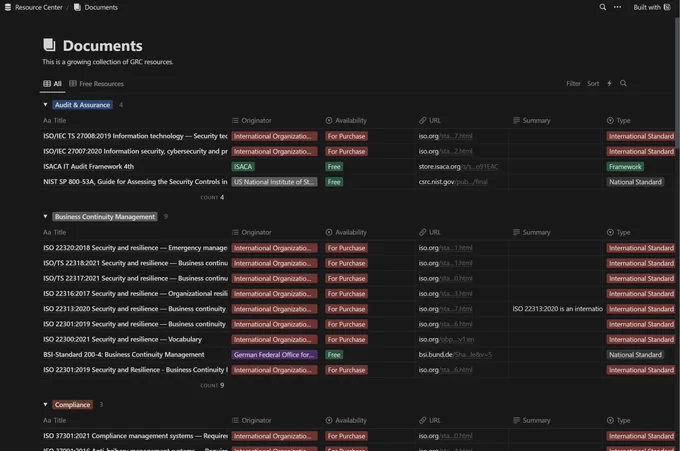This screenshot has height=451, width=680.
Task: Click the lightning bolt automations icon
Action: [609, 83]
